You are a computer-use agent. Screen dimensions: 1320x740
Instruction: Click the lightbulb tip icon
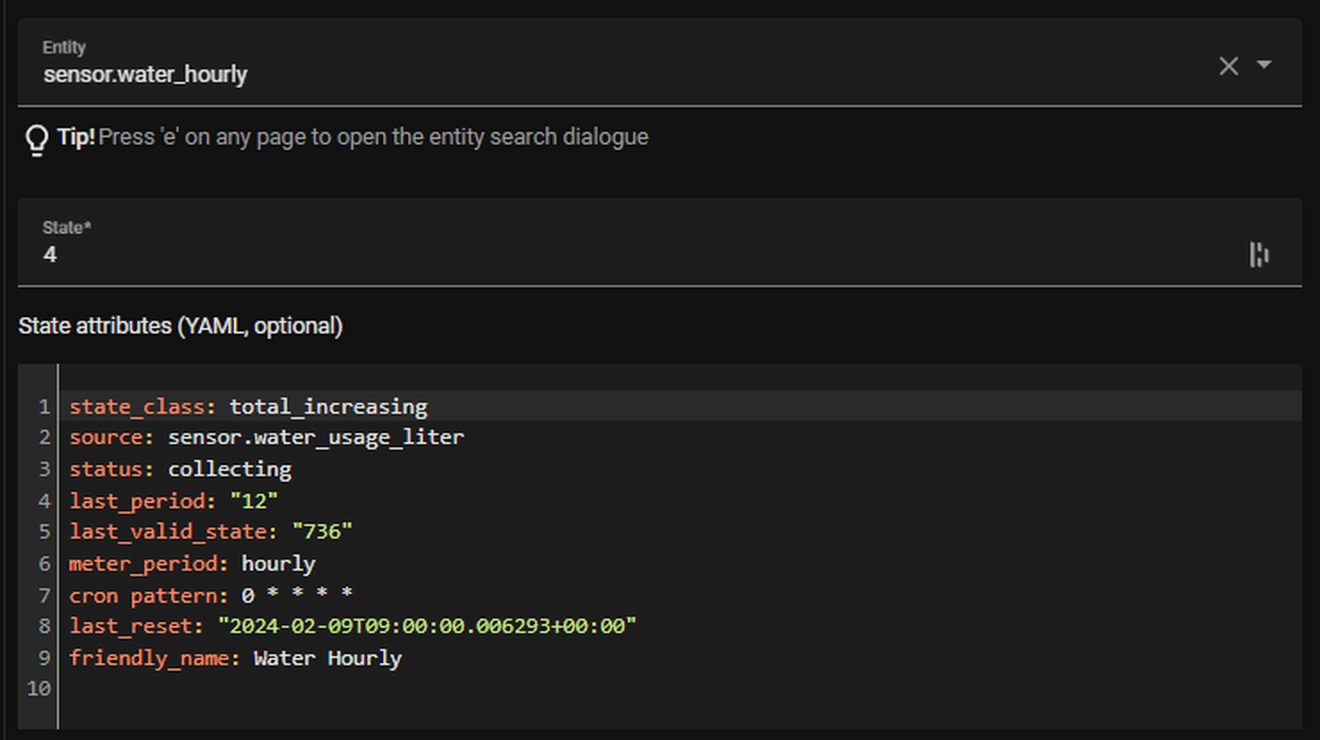pyautogui.click(x=37, y=140)
